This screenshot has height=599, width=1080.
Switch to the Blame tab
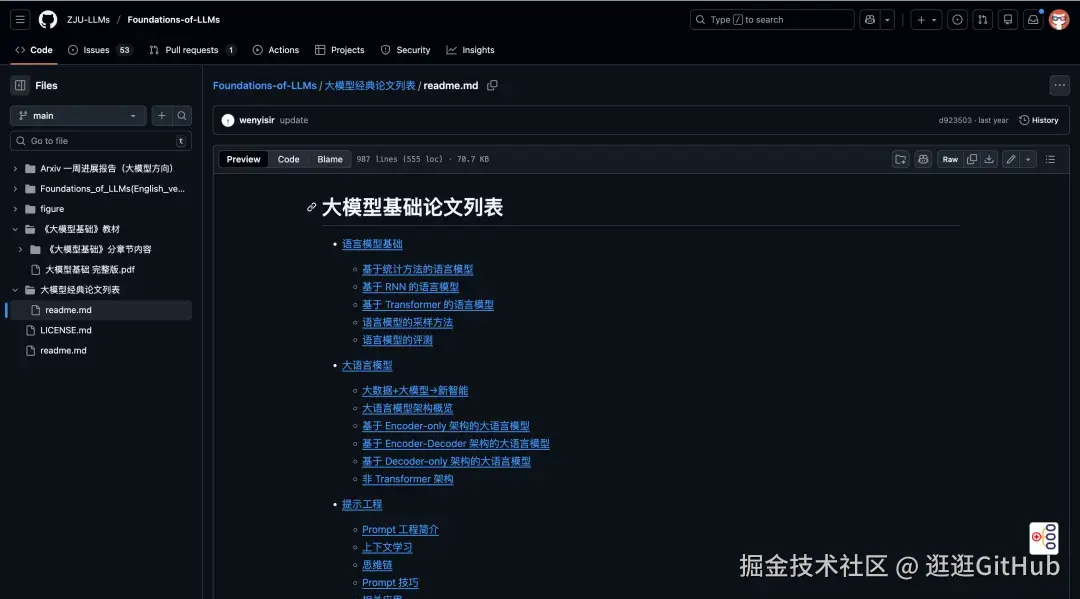click(x=331, y=158)
